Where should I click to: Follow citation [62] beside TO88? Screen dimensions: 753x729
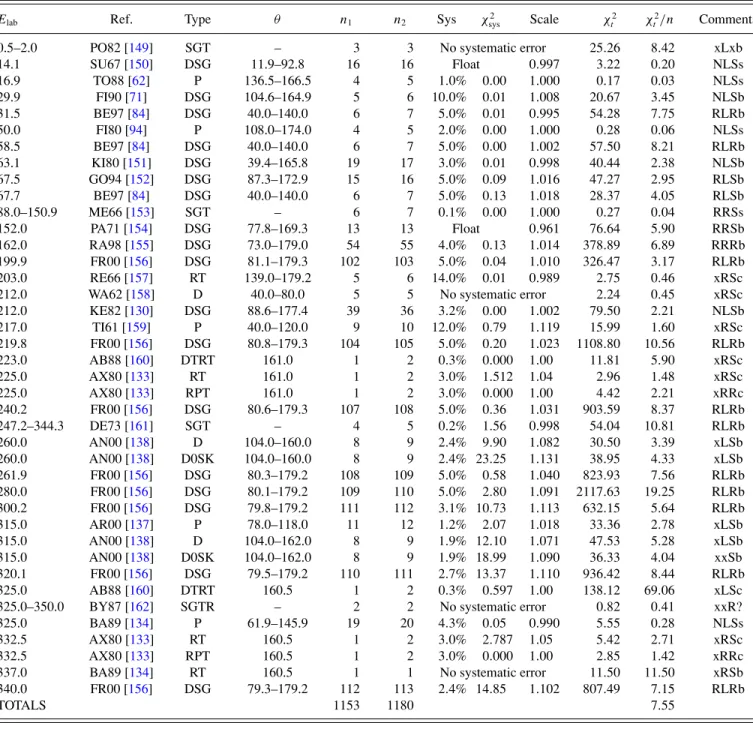139,81
